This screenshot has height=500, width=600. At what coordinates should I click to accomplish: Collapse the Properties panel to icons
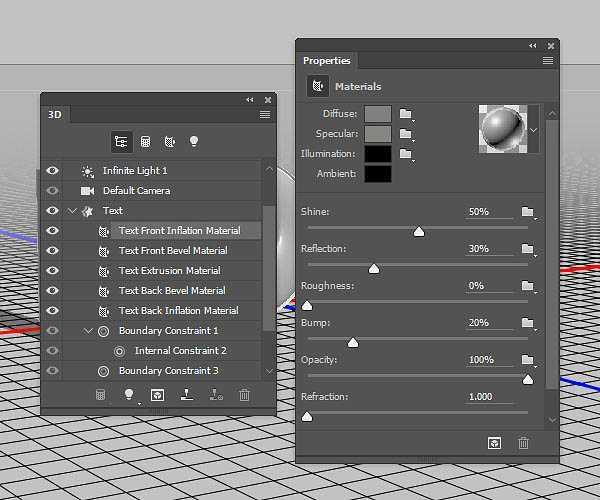(x=533, y=46)
